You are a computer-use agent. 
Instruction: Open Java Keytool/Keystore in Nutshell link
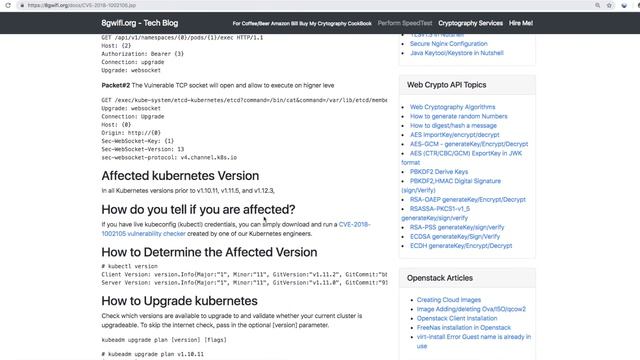pyautogui.click(x=457, y=53)
